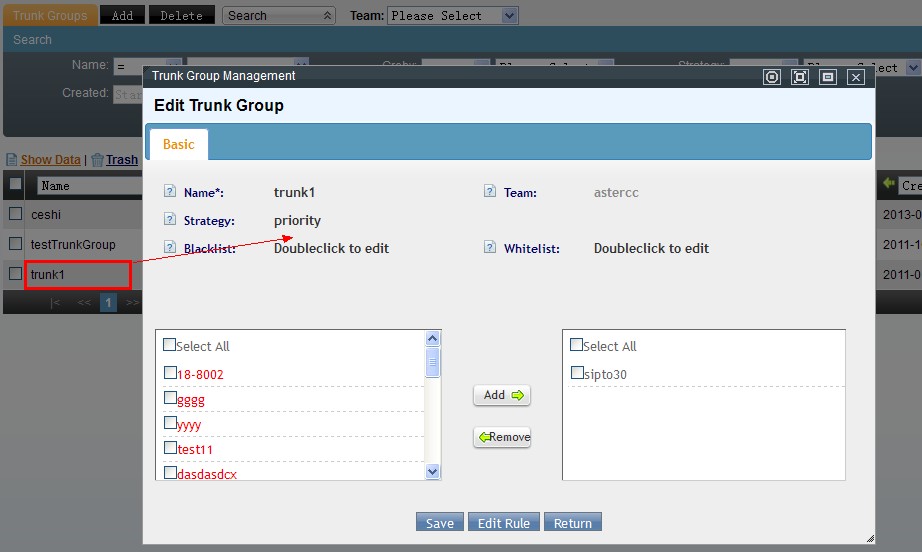
Task: Click the Trash bin icon
Action: (98, 159)
